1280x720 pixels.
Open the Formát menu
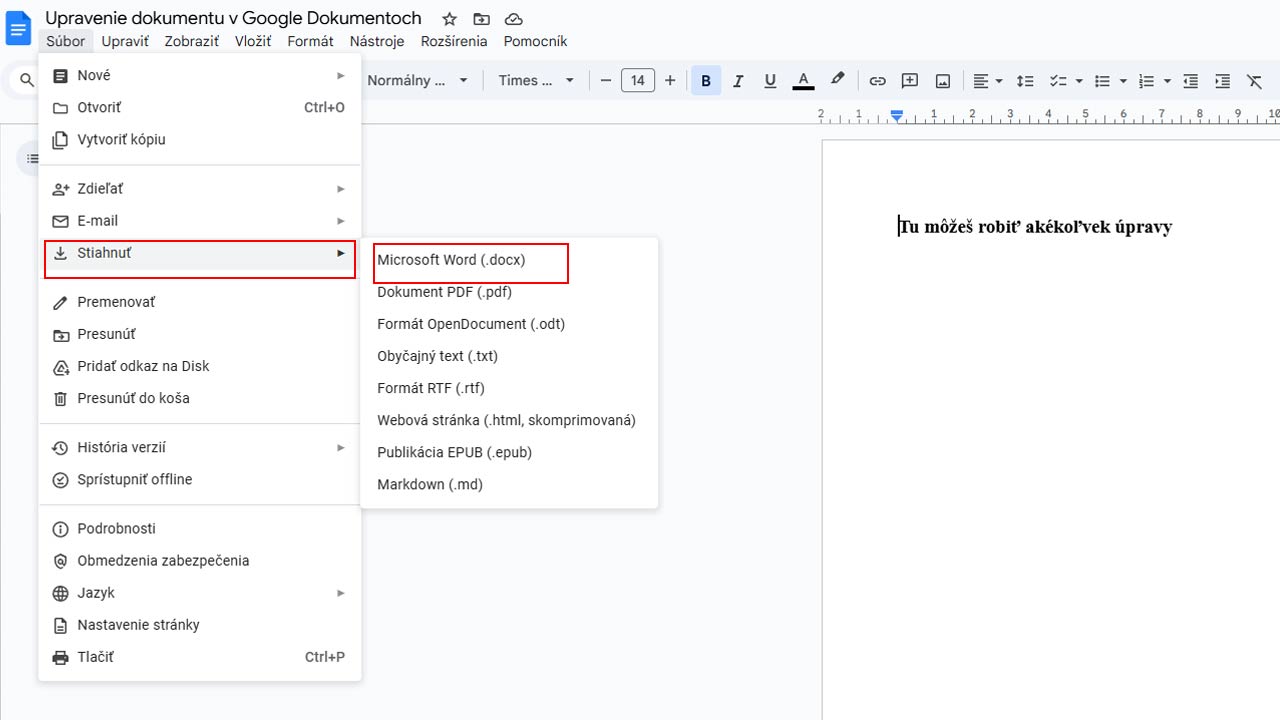pyautogui.click(x=310, y=41)
